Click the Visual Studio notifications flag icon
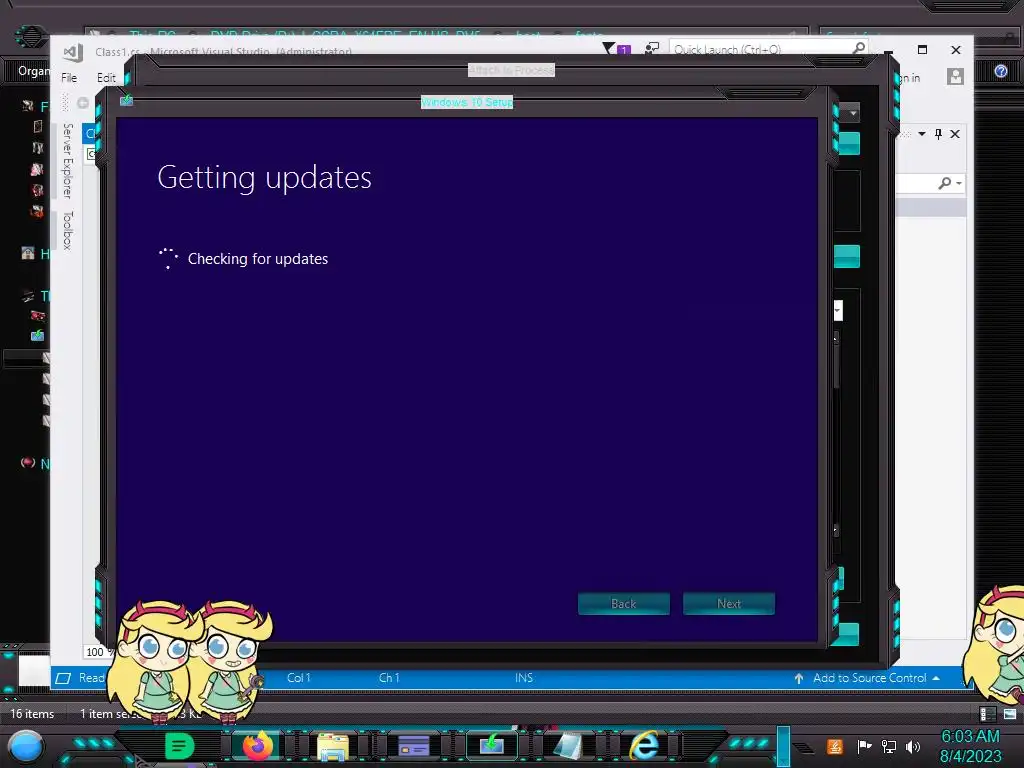This screenshot has width=1024, height=768. tap(609, 48)
